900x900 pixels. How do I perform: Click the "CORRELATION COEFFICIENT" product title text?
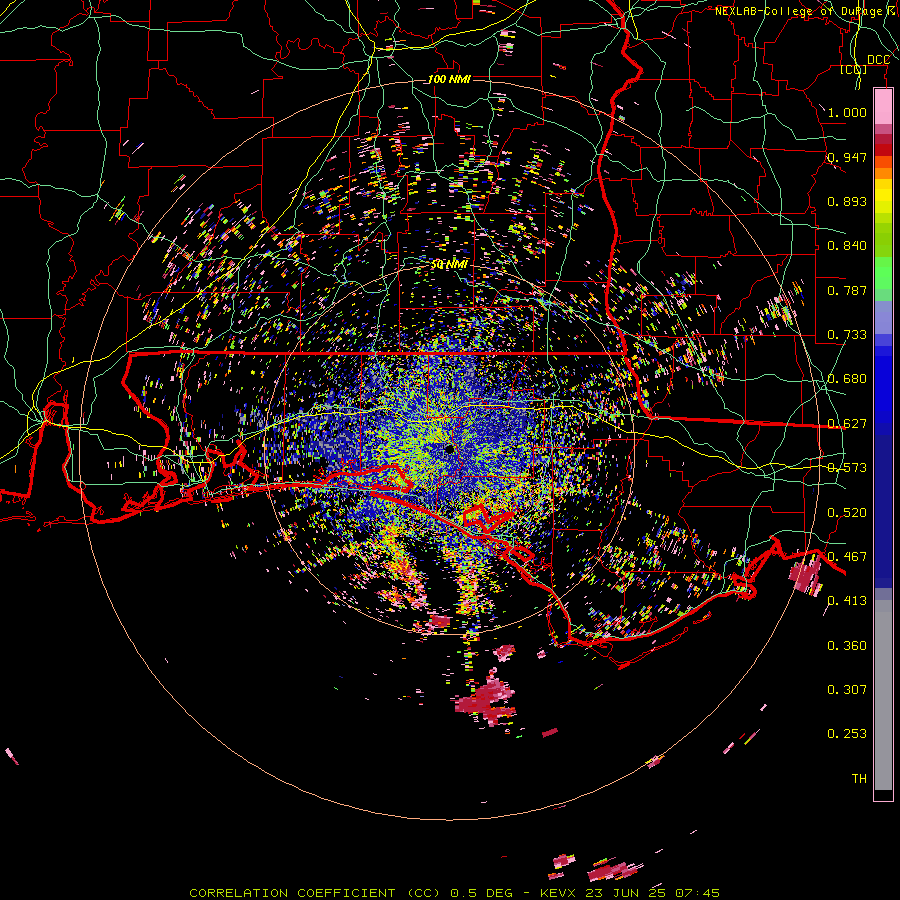pos(292,893)
